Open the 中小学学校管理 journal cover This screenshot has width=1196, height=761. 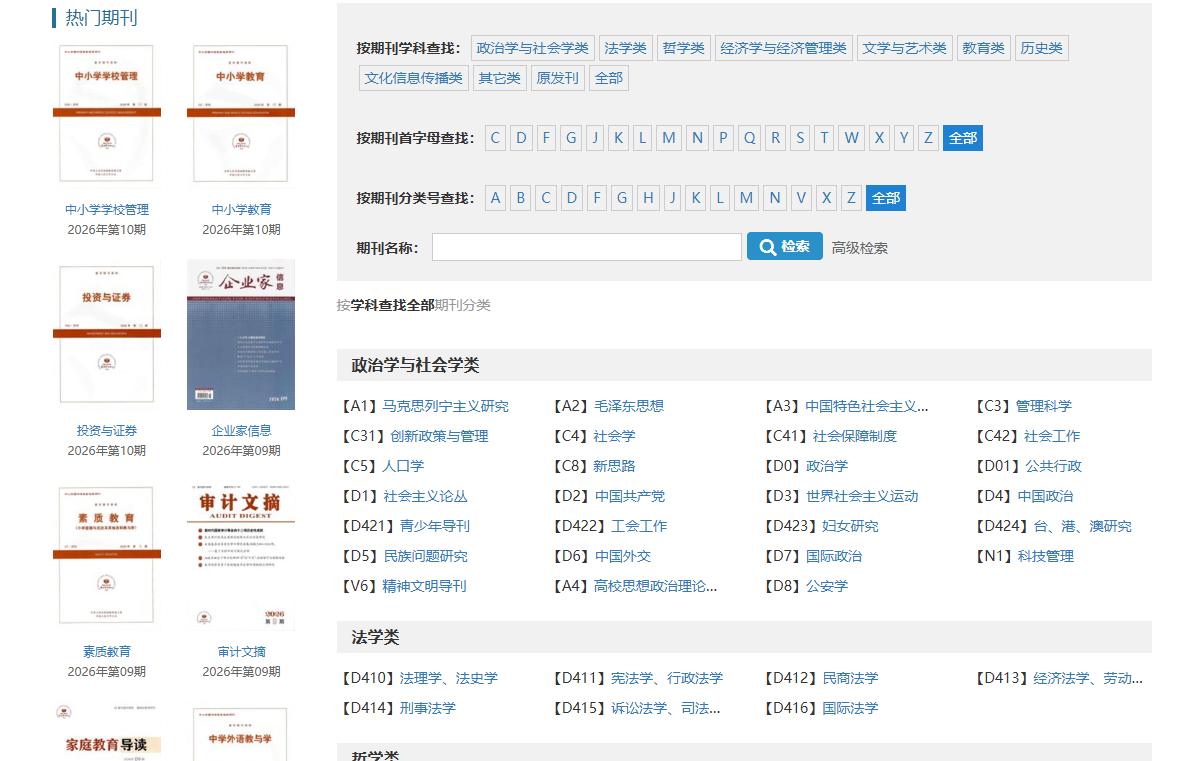107,114
